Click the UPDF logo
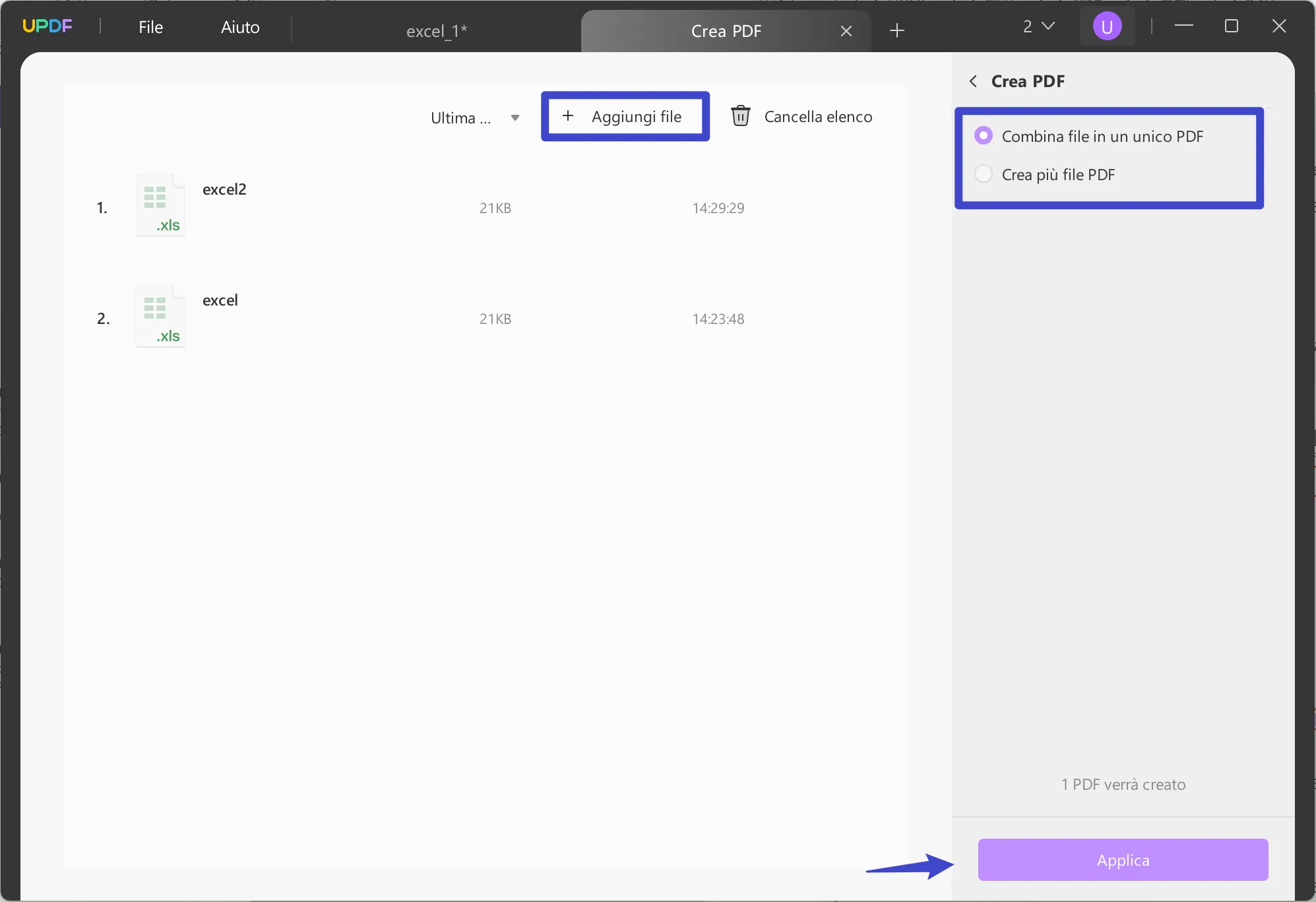This screenshot has height=902, width=1316. (47, 26)
